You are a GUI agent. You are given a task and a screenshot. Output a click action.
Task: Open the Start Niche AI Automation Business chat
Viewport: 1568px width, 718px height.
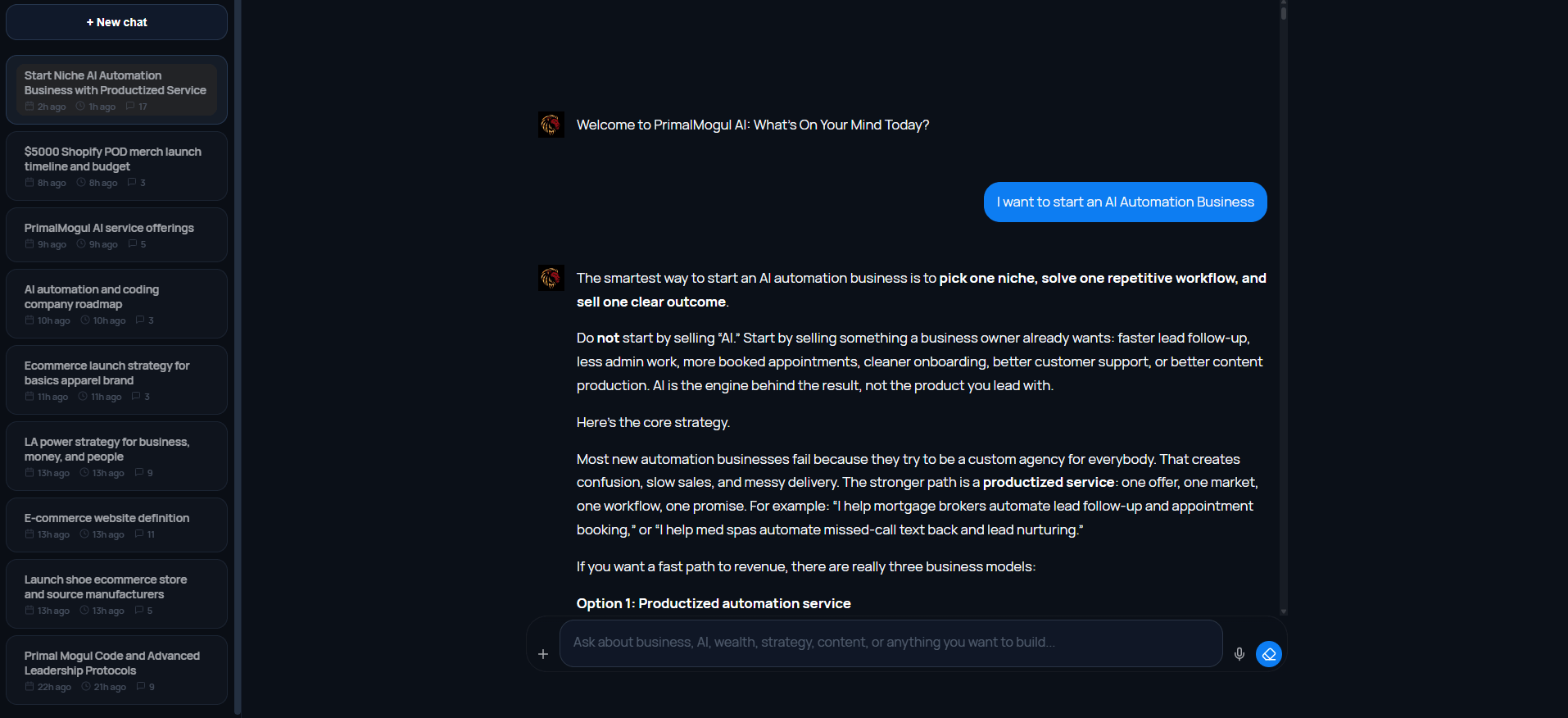[116, 83]
